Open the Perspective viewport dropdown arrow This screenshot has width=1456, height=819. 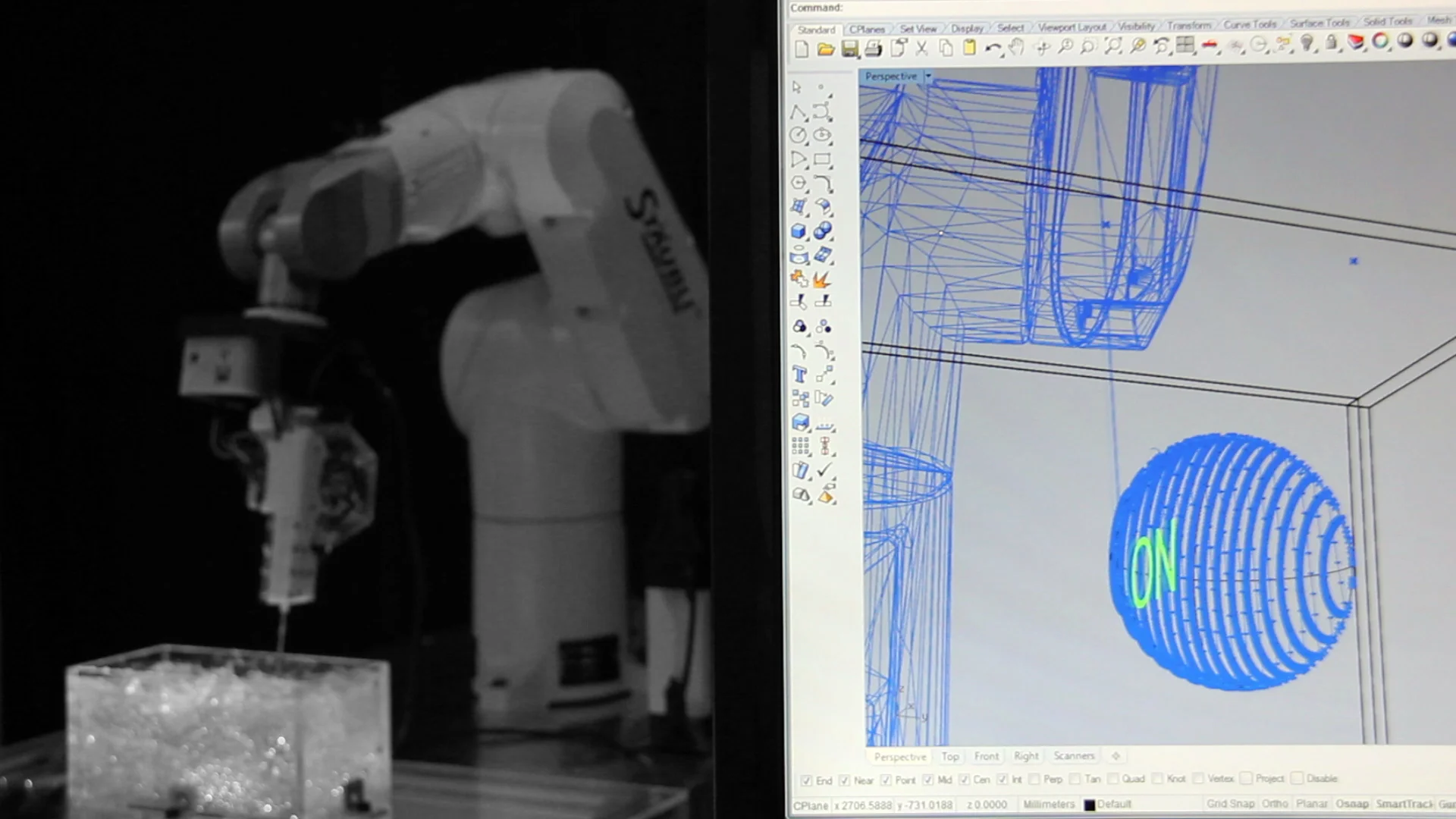(928, 77)
